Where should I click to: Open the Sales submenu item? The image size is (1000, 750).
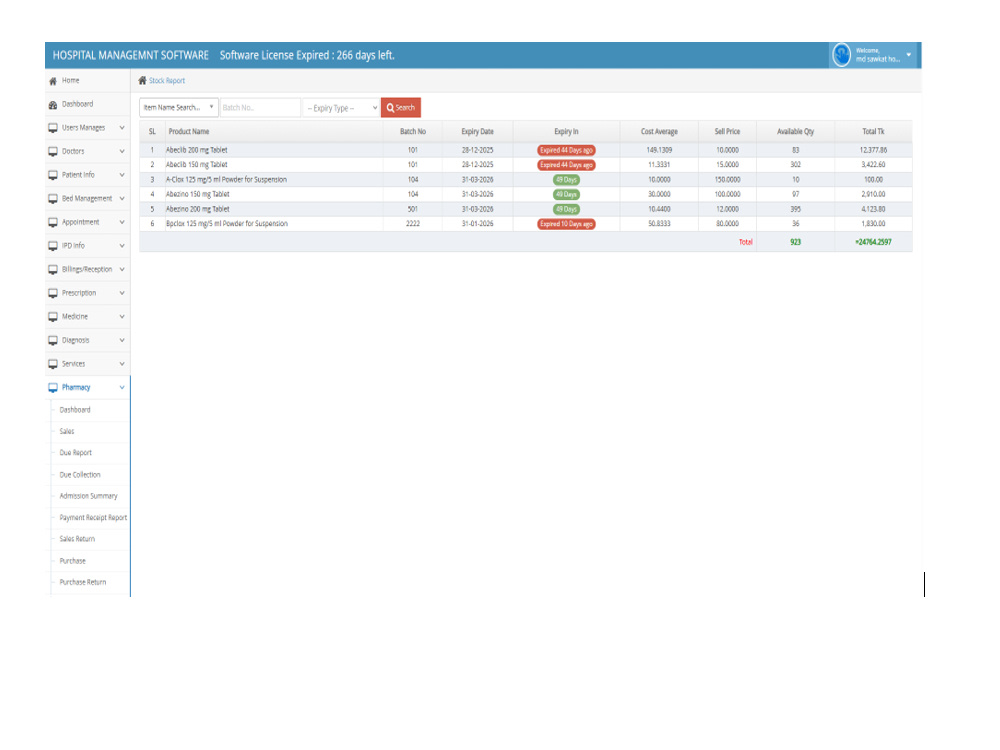pyautogui.click(x=67, y=432)
